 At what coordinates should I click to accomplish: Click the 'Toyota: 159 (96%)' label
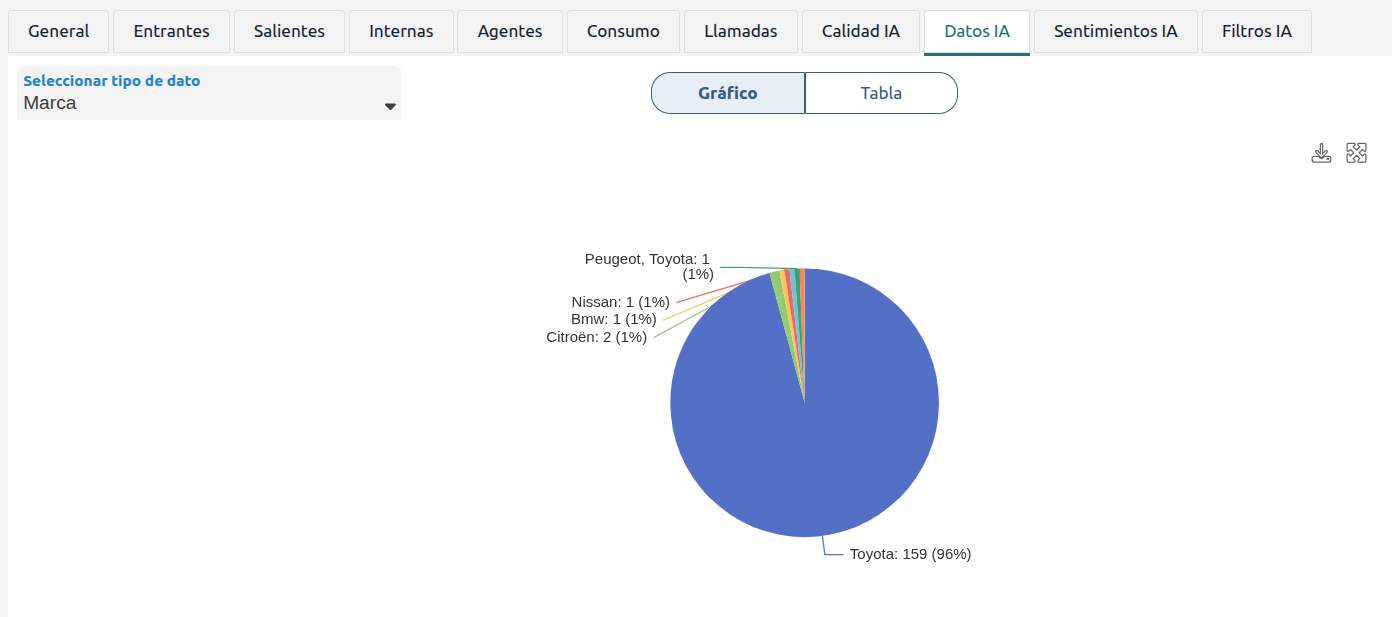pos(910,554)
